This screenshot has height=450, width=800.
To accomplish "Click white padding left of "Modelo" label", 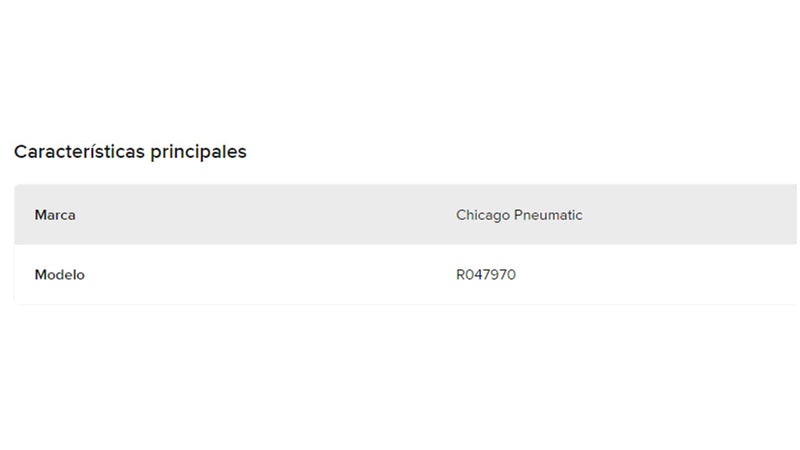I will point(24,275).
